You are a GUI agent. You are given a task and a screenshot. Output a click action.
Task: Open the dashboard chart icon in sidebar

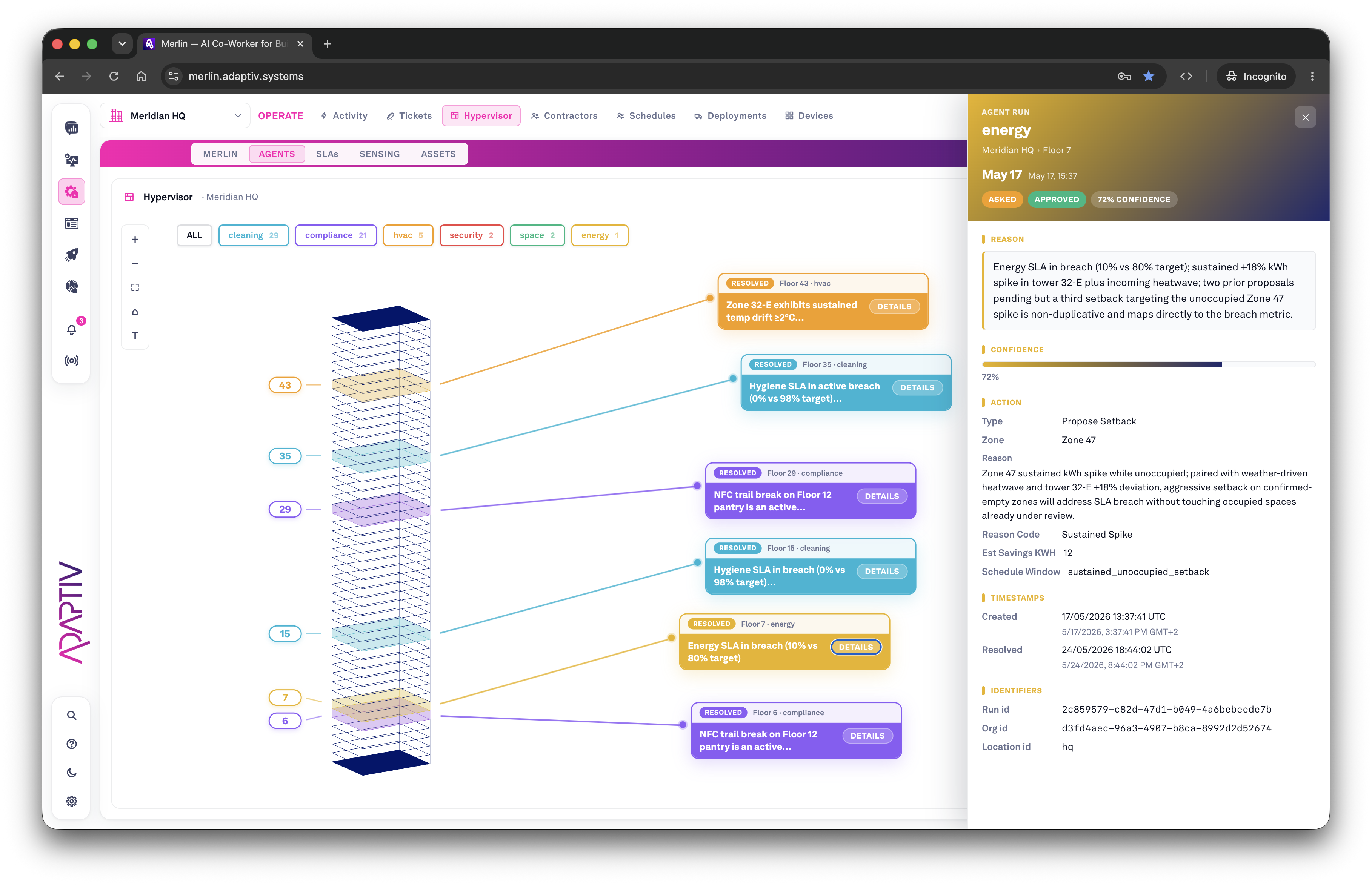click(72, 128)
